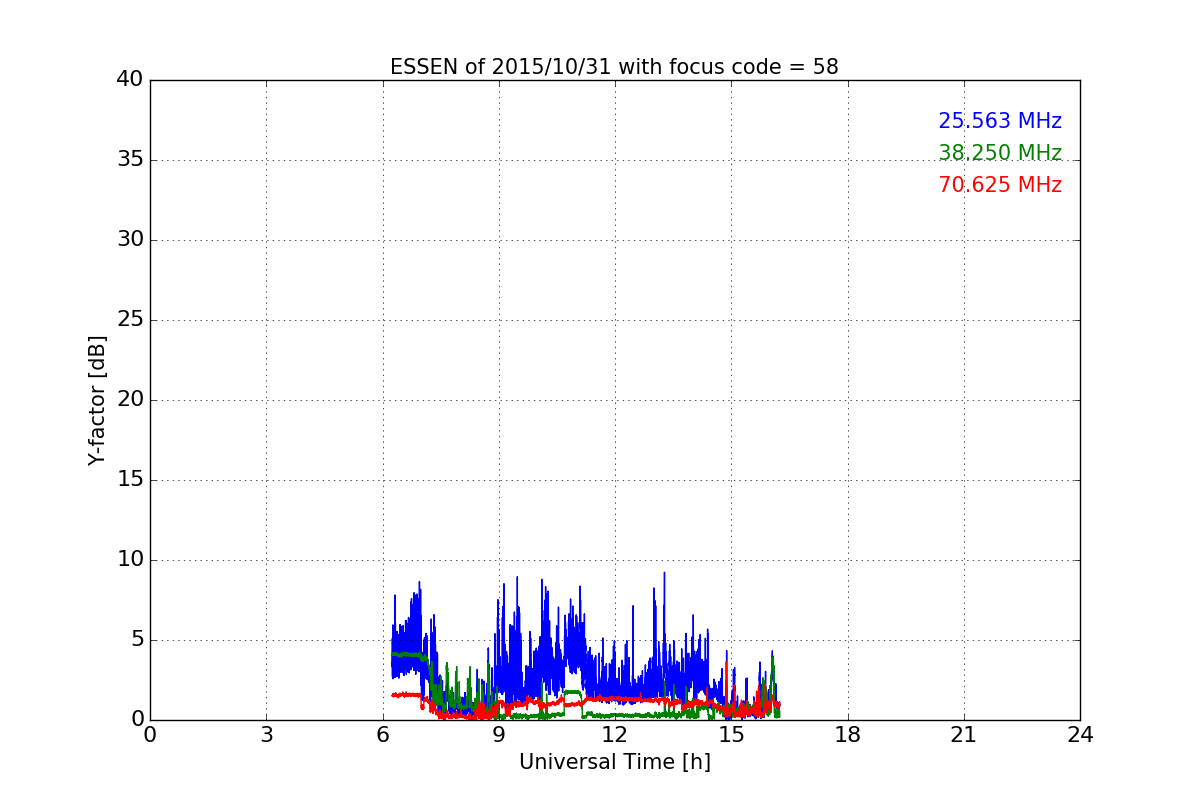Click x-axis tick value 12

coord(615,734)
